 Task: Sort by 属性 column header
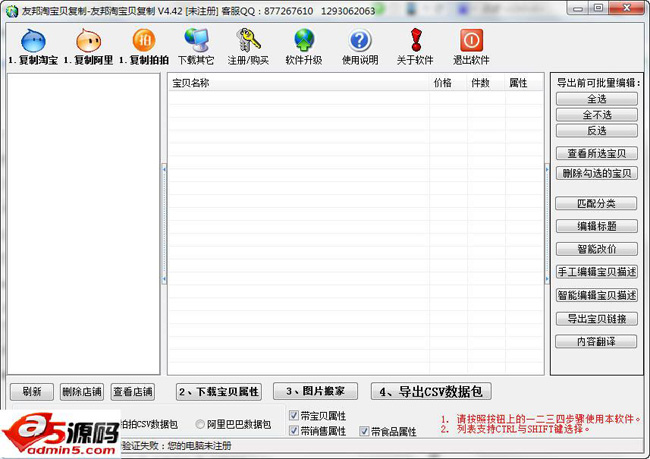pyautogui.click(x=524, y=83)
